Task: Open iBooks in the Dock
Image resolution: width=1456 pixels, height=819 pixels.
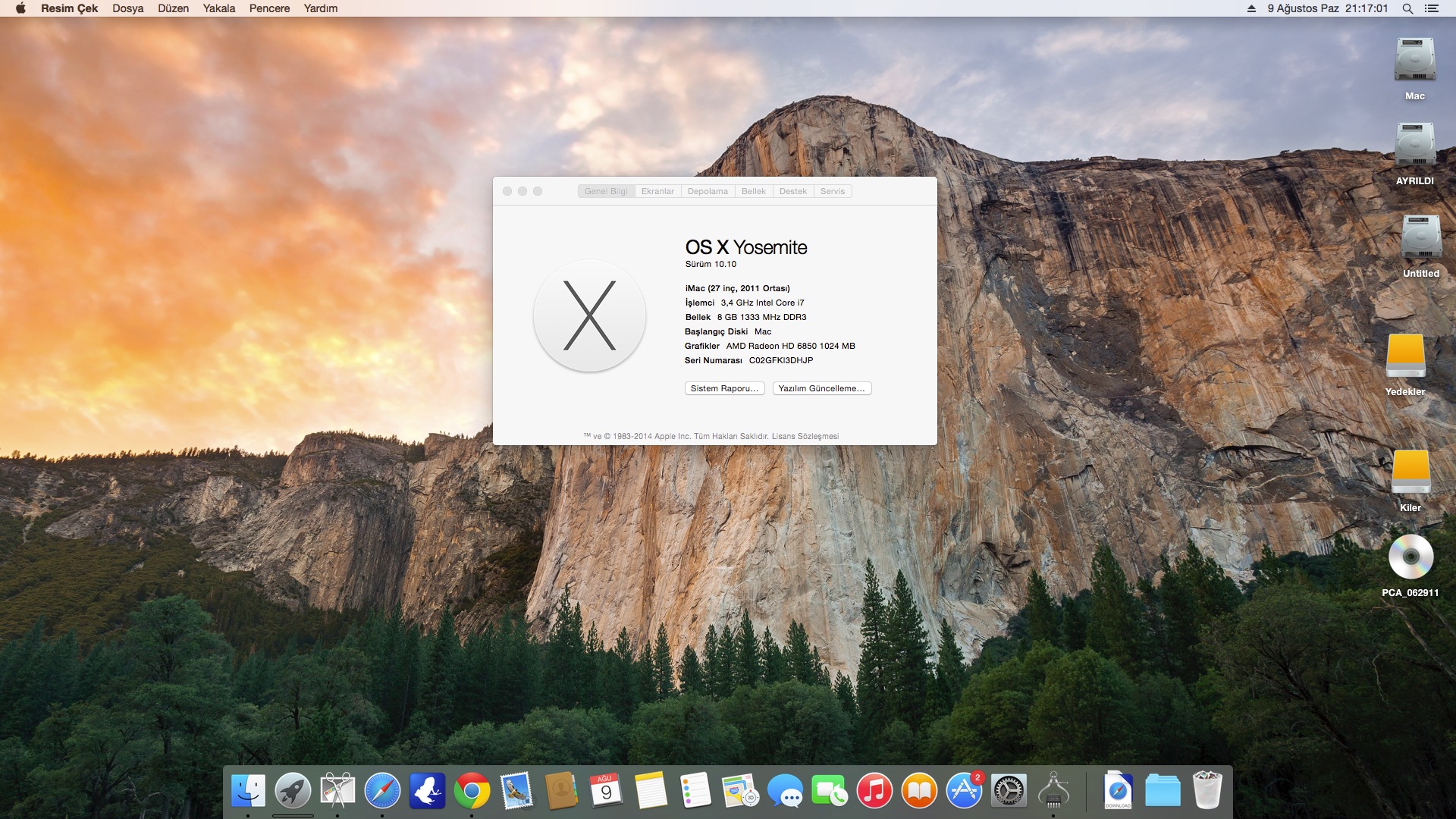Action: (919, 791)
